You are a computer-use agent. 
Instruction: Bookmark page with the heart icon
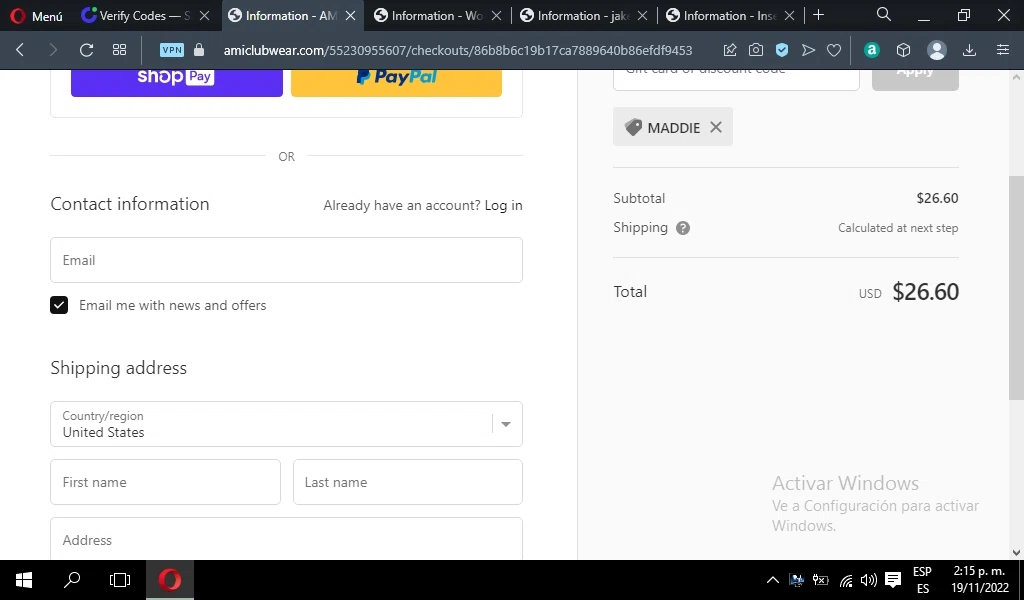pyautogui.click(x=834, y=50)
